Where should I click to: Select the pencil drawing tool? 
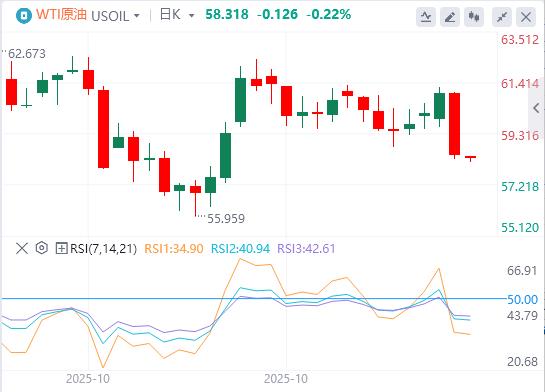(450, 16)
